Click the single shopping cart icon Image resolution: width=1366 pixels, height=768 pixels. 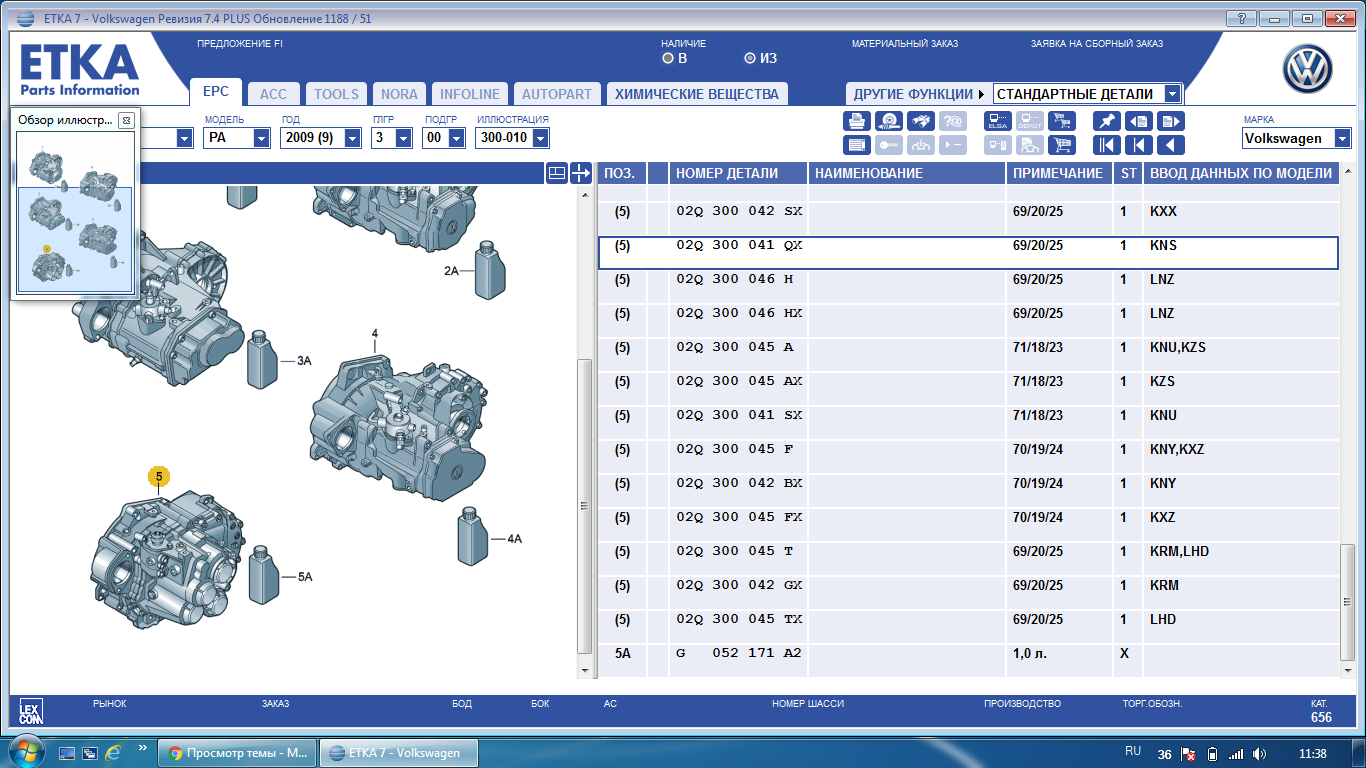click(x=1061, y=145)
